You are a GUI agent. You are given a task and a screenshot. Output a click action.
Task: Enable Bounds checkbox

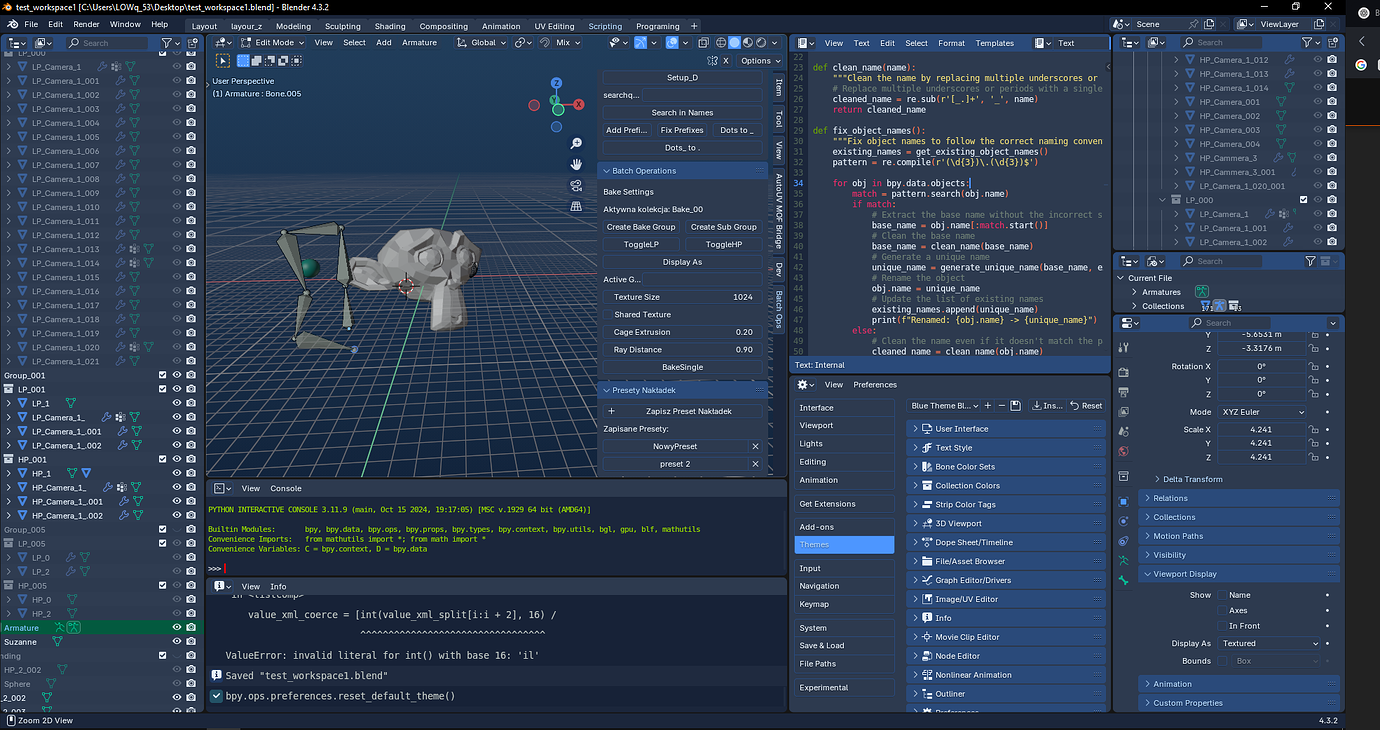pyautogui.click(x=1222, y=661)
